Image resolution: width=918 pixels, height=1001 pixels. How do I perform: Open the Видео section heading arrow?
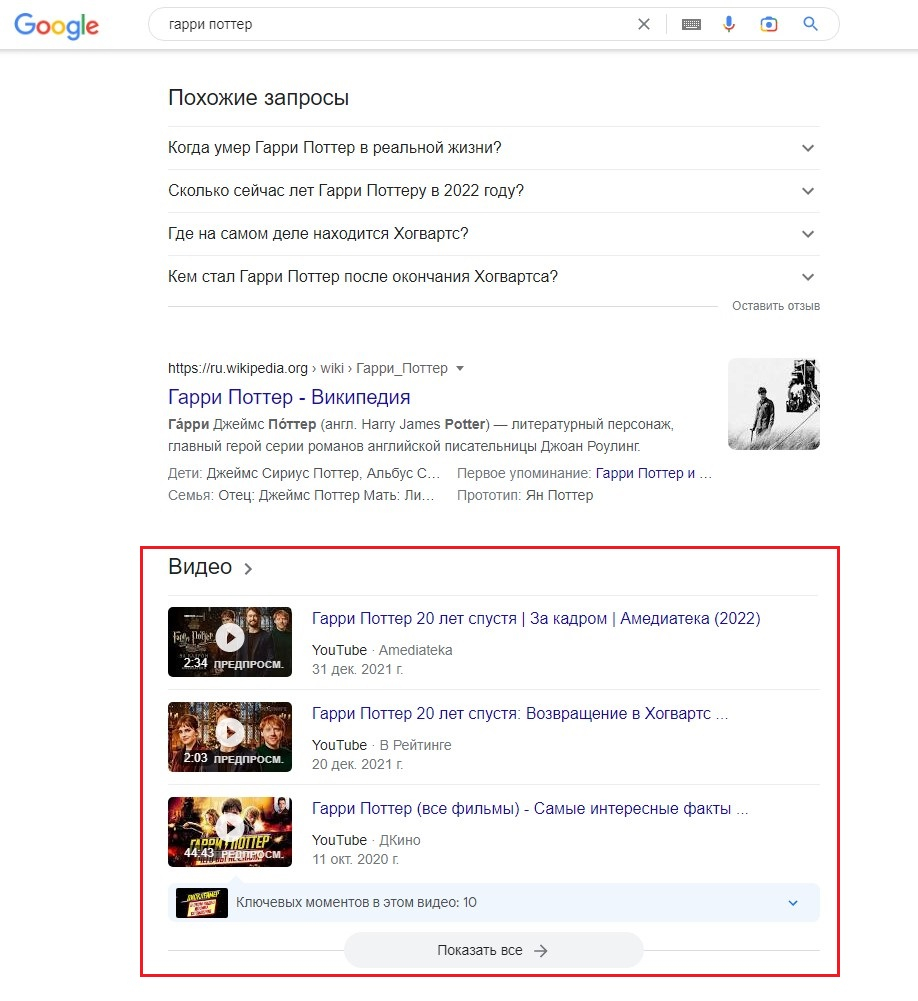click(248, 568)
